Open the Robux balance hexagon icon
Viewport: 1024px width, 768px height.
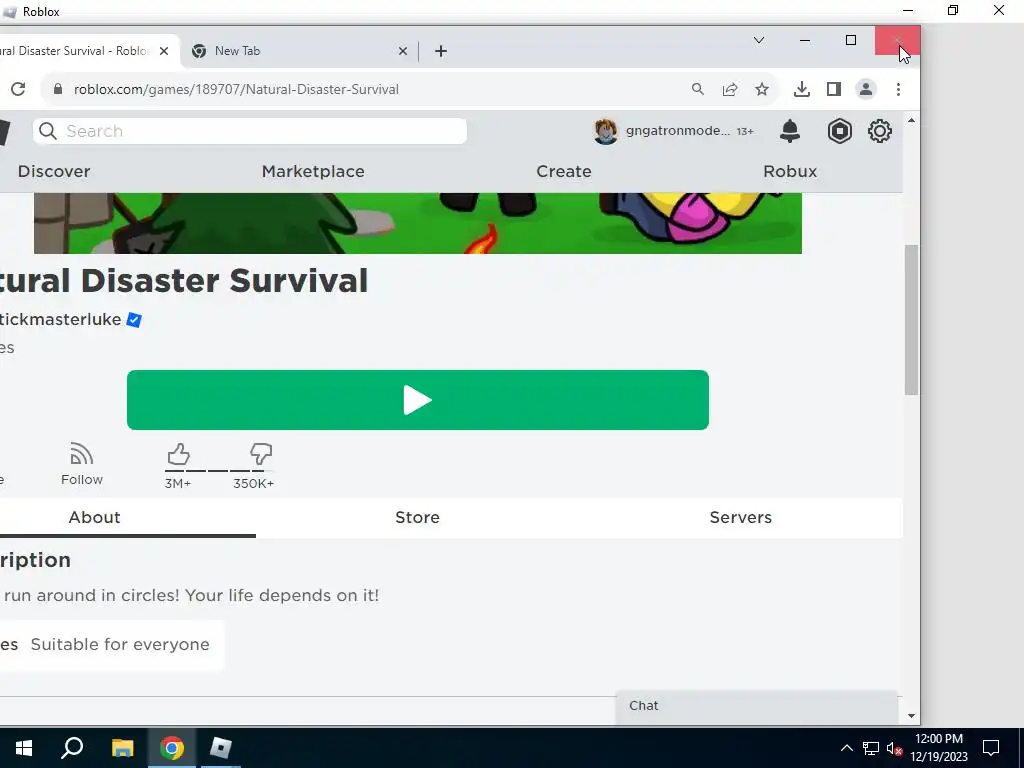click(x=839, y=131)
